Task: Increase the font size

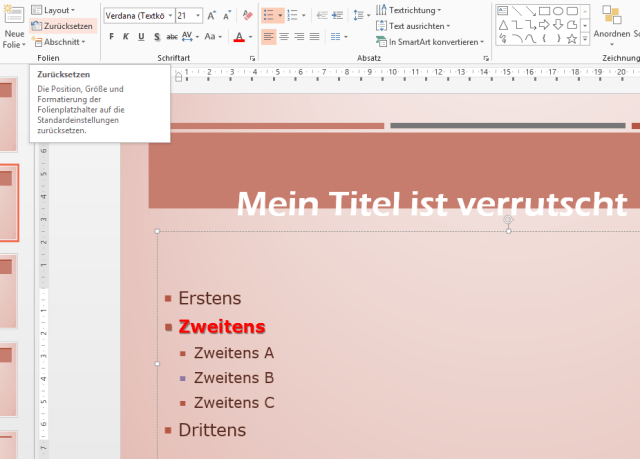Action: pyautogui.click(x=211, y=16)
